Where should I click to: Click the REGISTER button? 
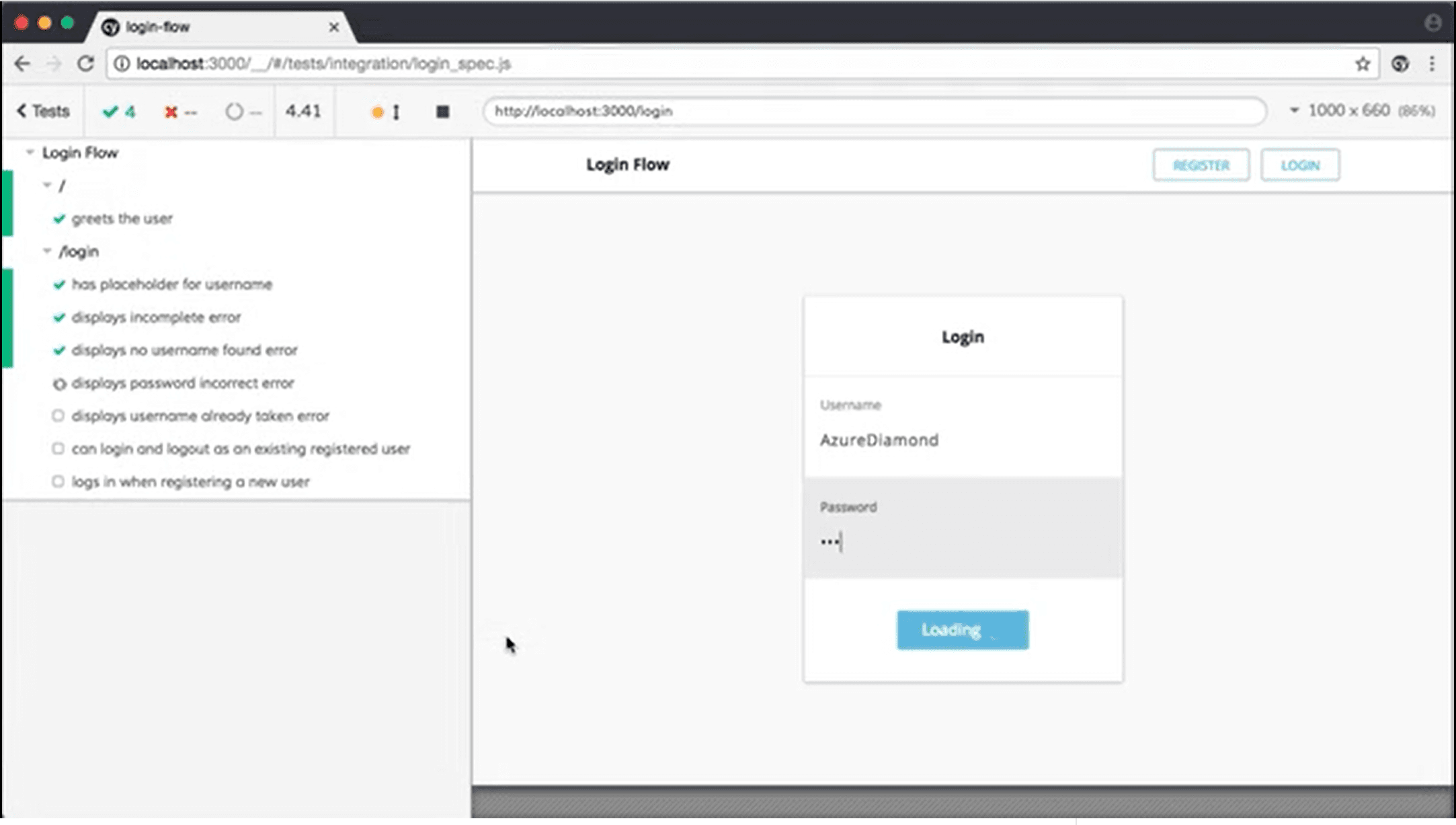coord(1201,165)
